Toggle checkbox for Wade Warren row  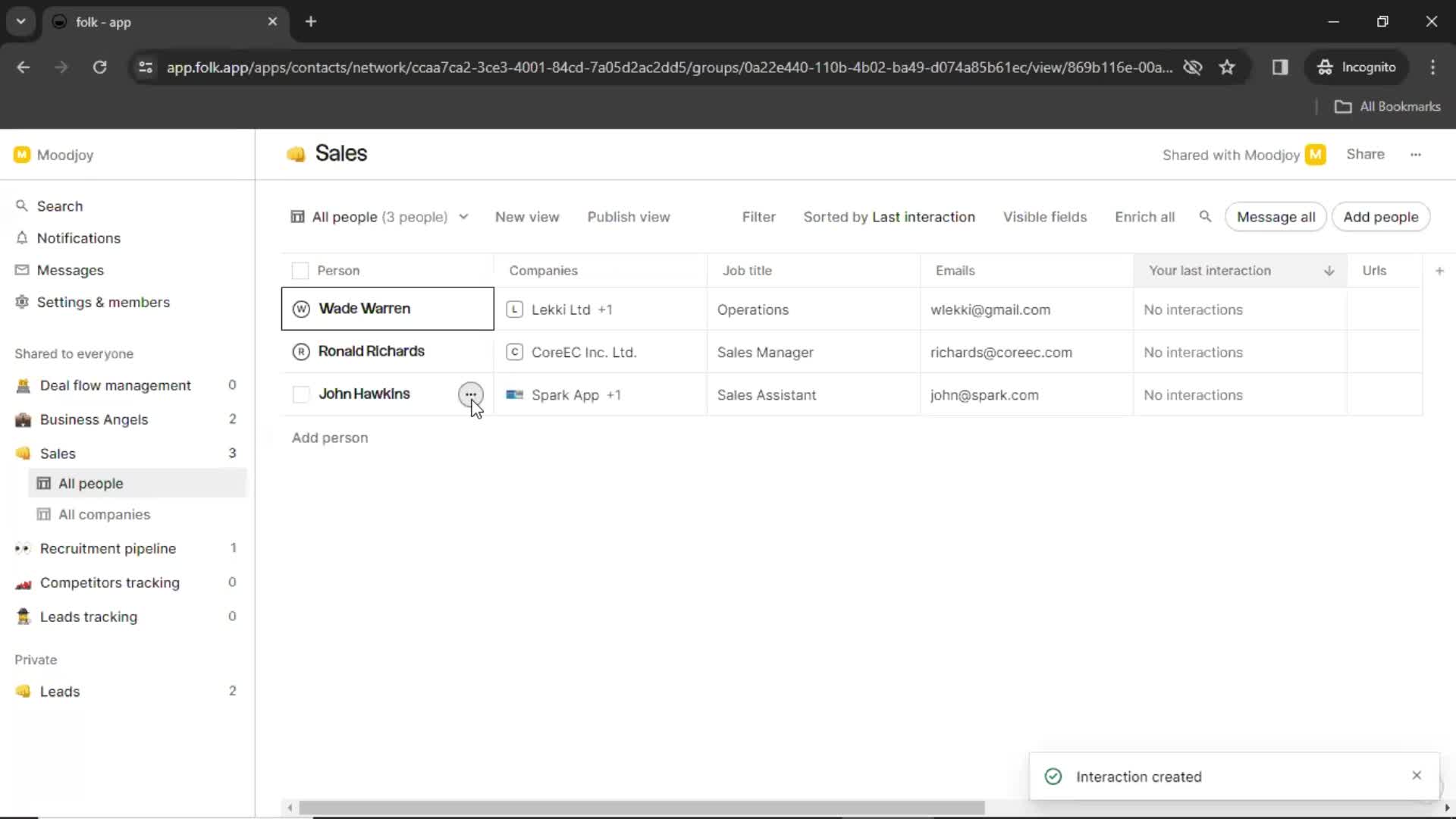(300, 309)
